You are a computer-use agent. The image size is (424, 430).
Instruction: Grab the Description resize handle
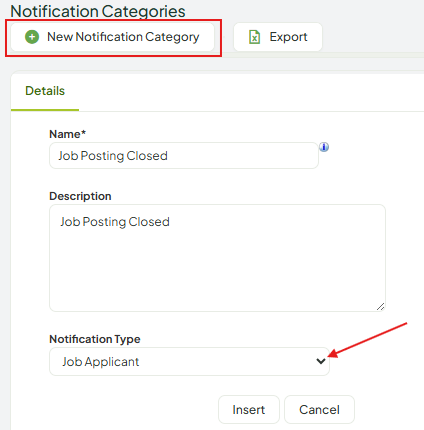(x=381, y=307)
